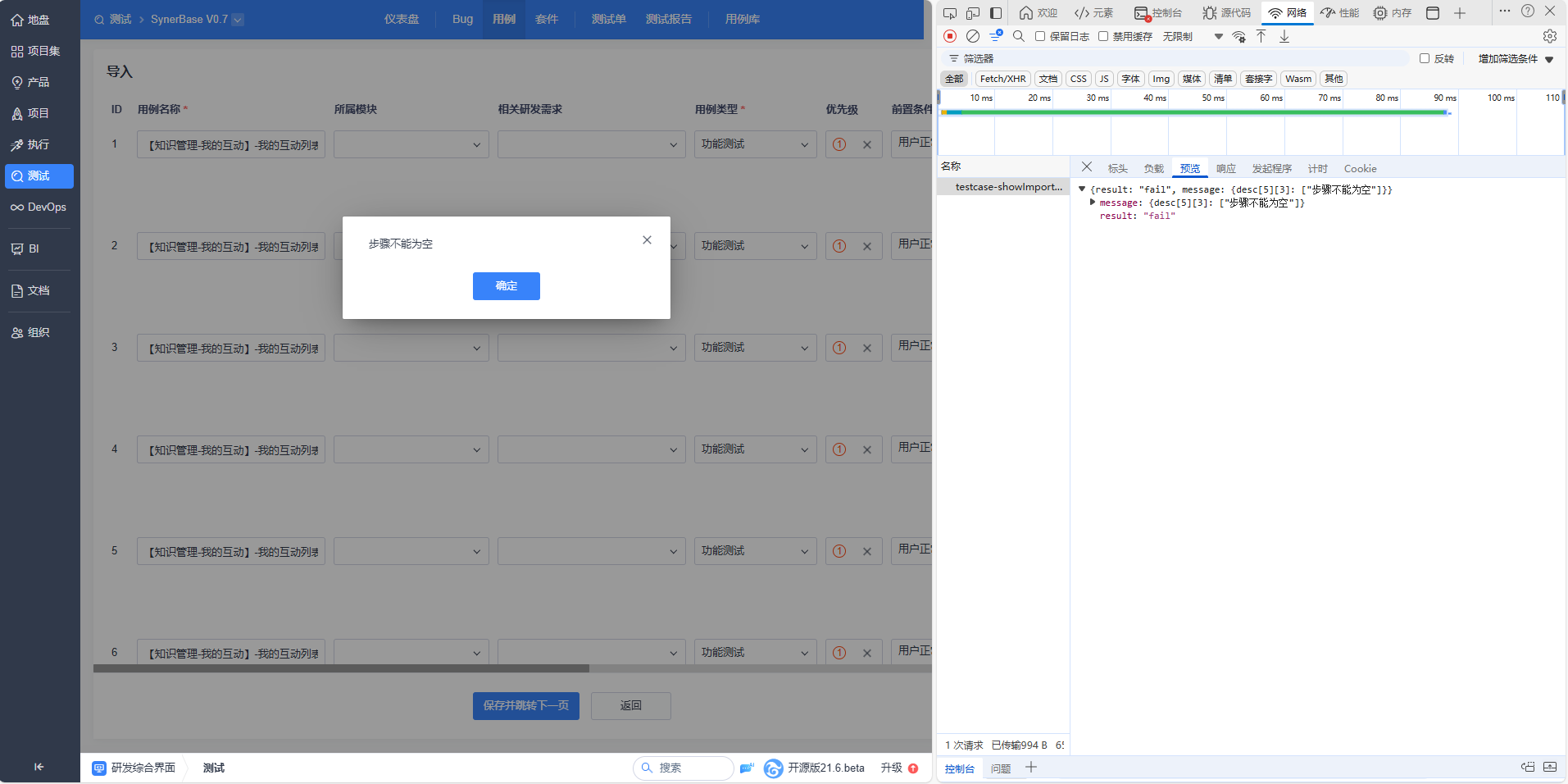Open the 研发综合界面 taskbar button

[134, 768]
